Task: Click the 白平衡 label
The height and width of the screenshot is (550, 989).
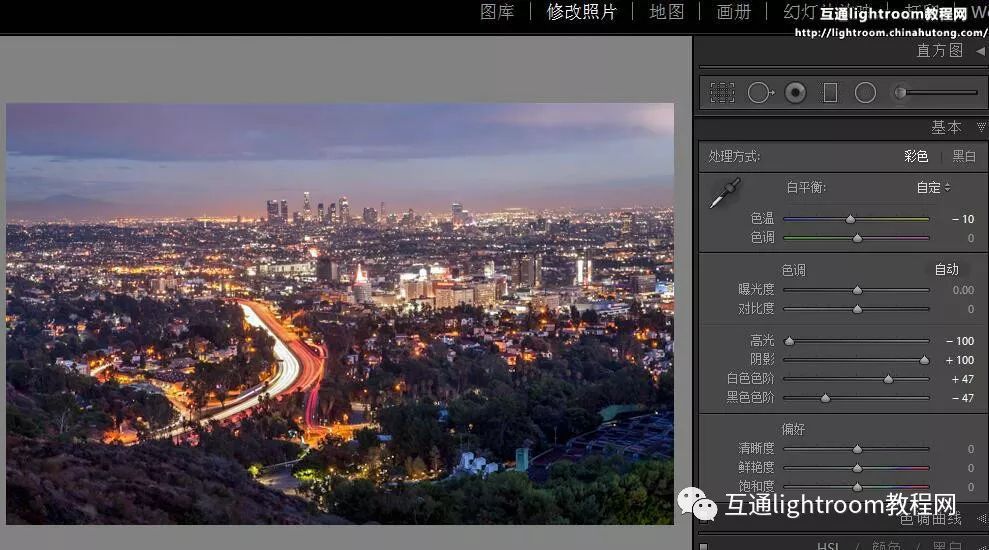Action: (x=806, y=187)
